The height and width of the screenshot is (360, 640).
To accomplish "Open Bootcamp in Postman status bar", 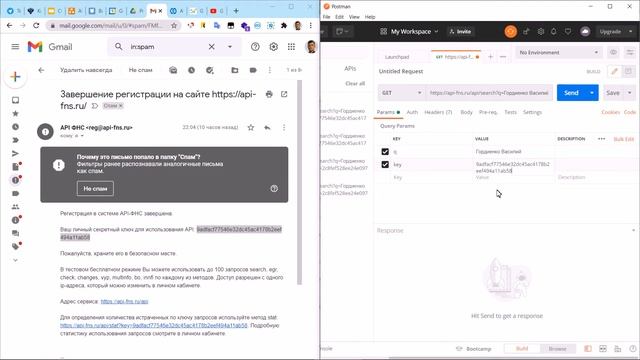I will pos(474,349).
